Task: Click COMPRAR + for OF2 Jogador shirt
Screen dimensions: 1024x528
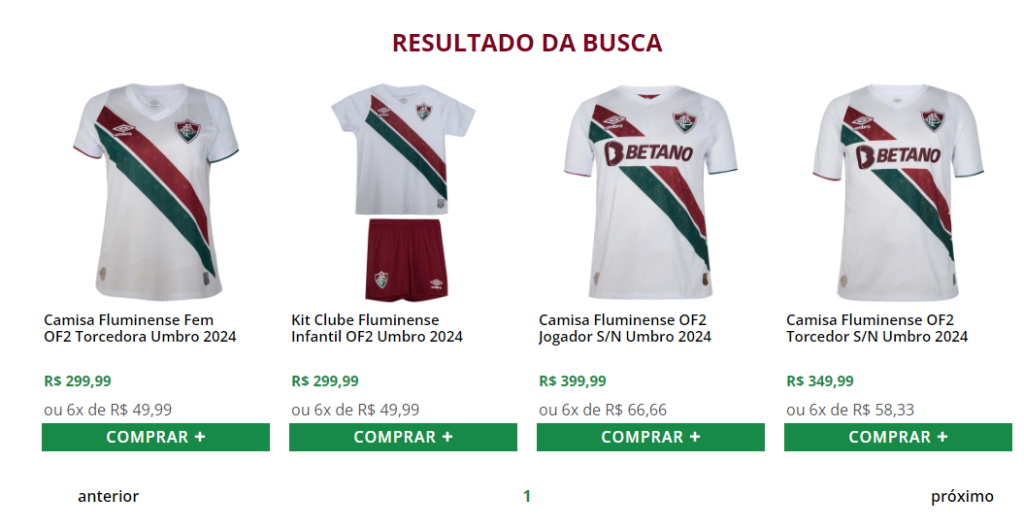Action: click(650, 437)
